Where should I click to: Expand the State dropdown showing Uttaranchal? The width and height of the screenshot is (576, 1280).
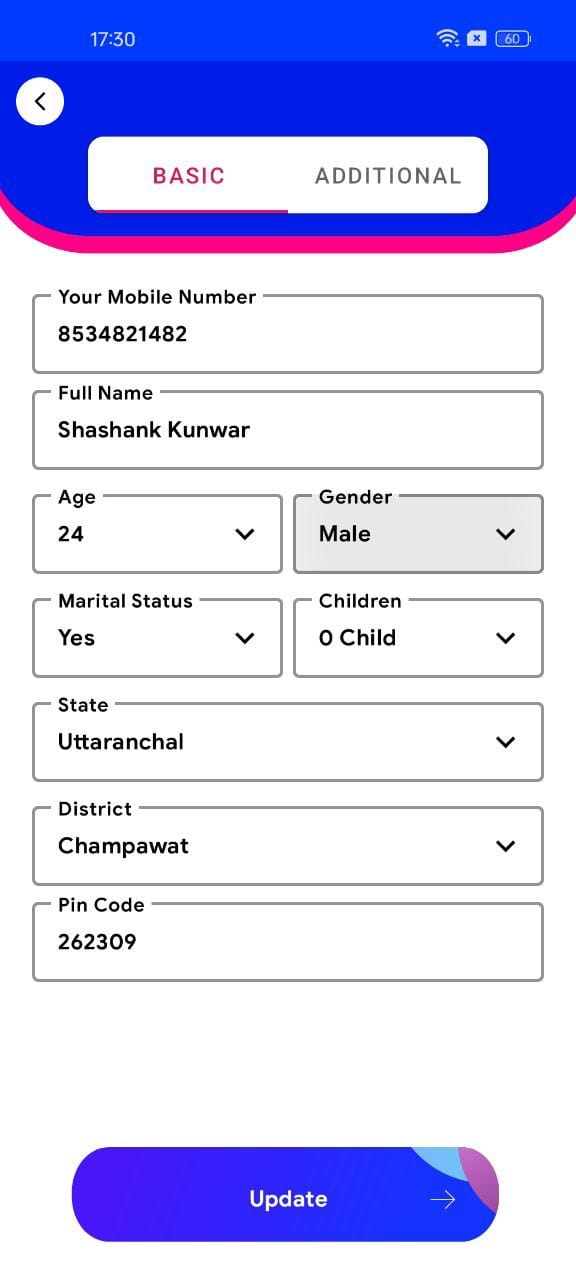288,742
